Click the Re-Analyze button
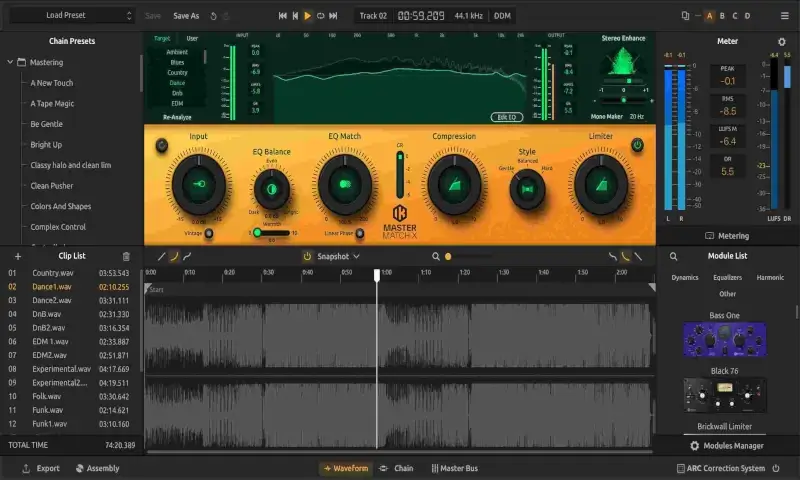The image size is (800, 480). point(177,117)
